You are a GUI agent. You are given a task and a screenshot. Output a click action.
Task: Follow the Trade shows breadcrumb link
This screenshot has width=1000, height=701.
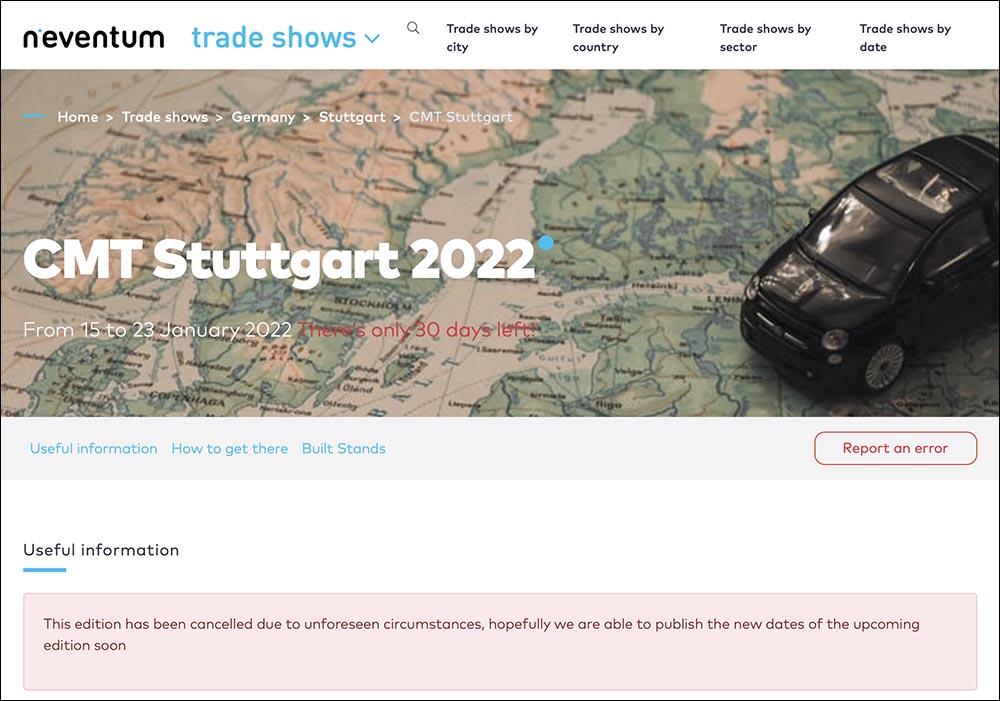click(x=165, y=117)
